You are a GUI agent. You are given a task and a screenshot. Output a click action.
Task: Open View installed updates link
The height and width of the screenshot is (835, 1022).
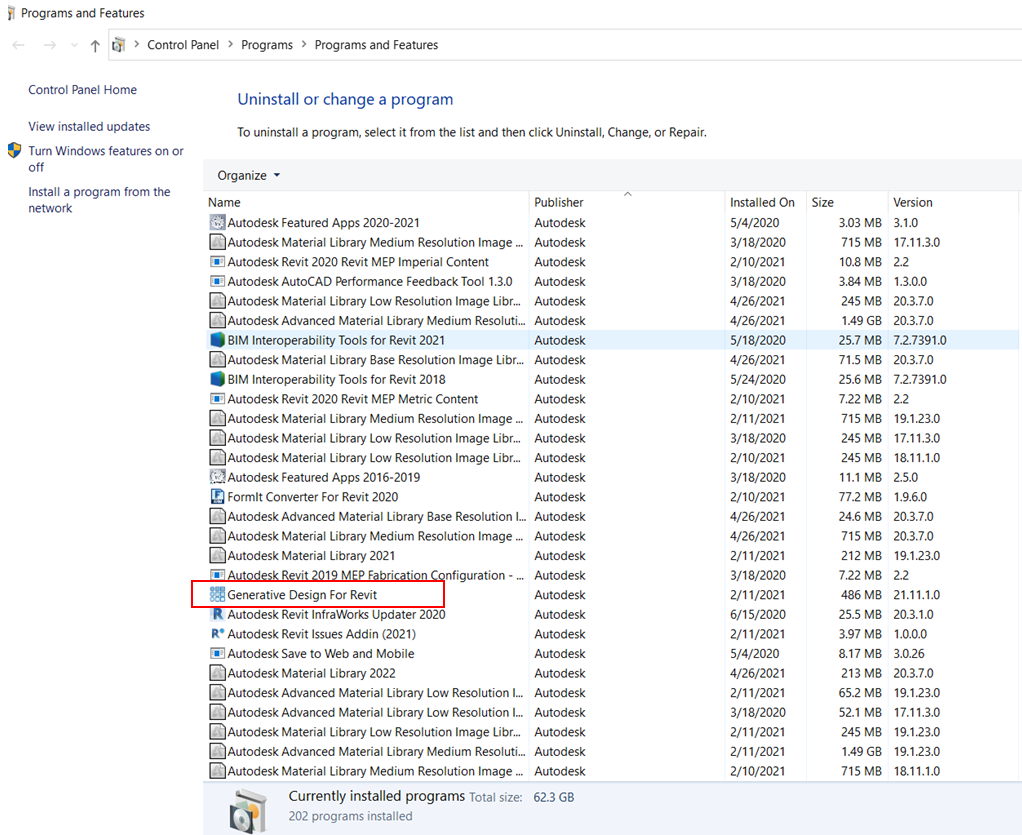[89, 126]
